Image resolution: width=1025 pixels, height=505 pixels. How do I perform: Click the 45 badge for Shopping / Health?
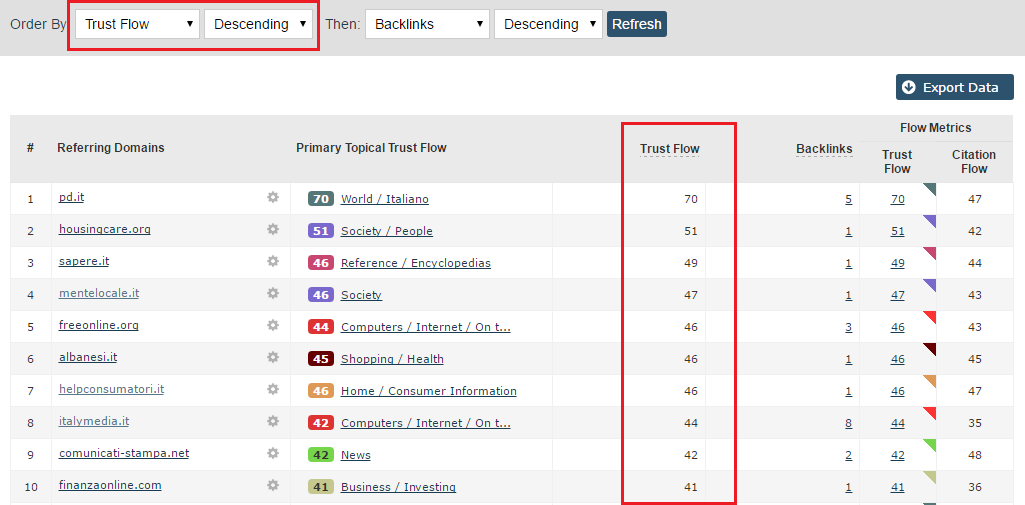(321, 359)
